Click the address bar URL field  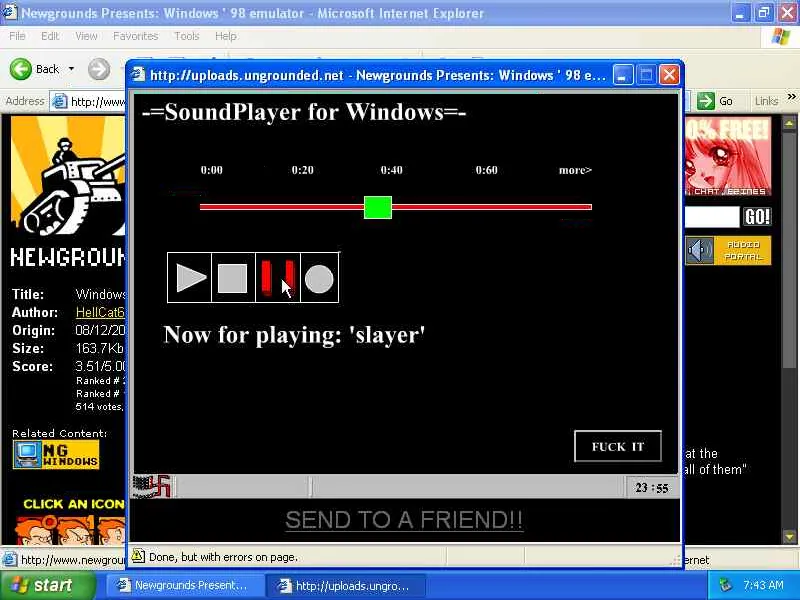97,102
